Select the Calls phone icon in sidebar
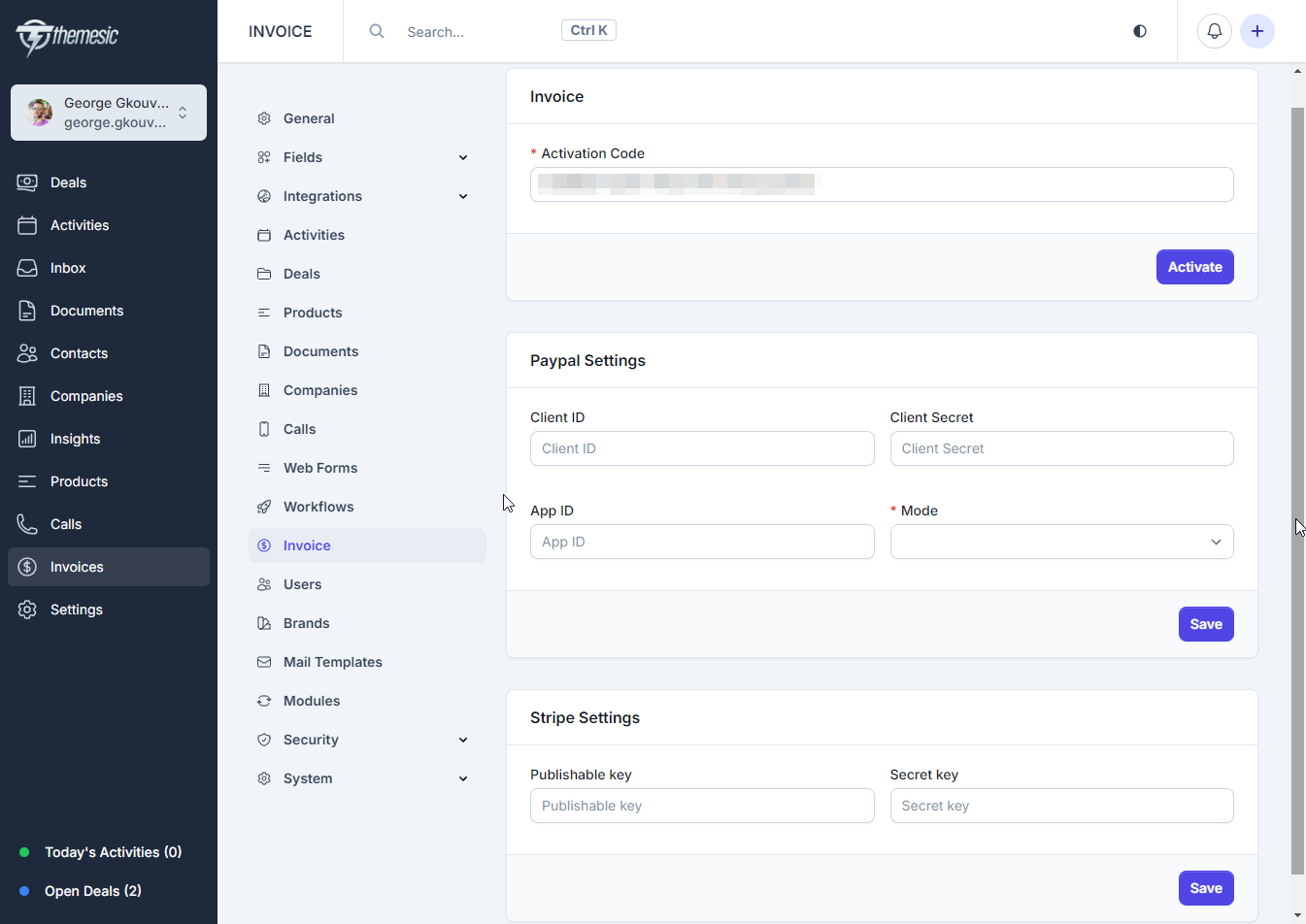The width and height of the screenshot is (1306, 924). (x=27, y=523)
